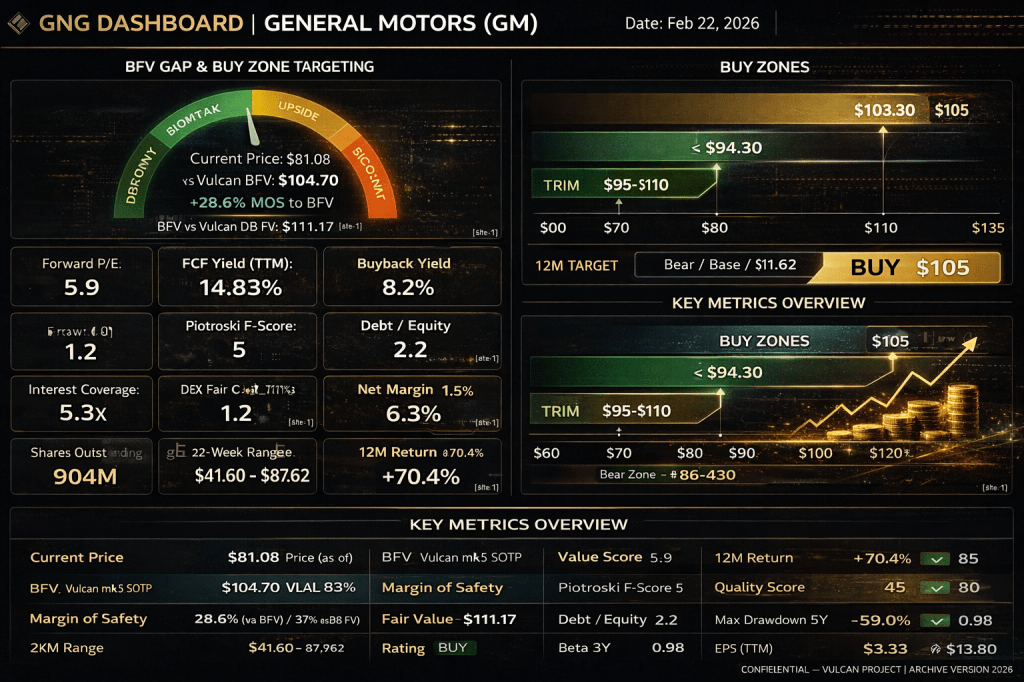Click the site-1 footnote marker in gauge panel
The height and width of the screenshot is (682, 1024).
click(486, 233)
